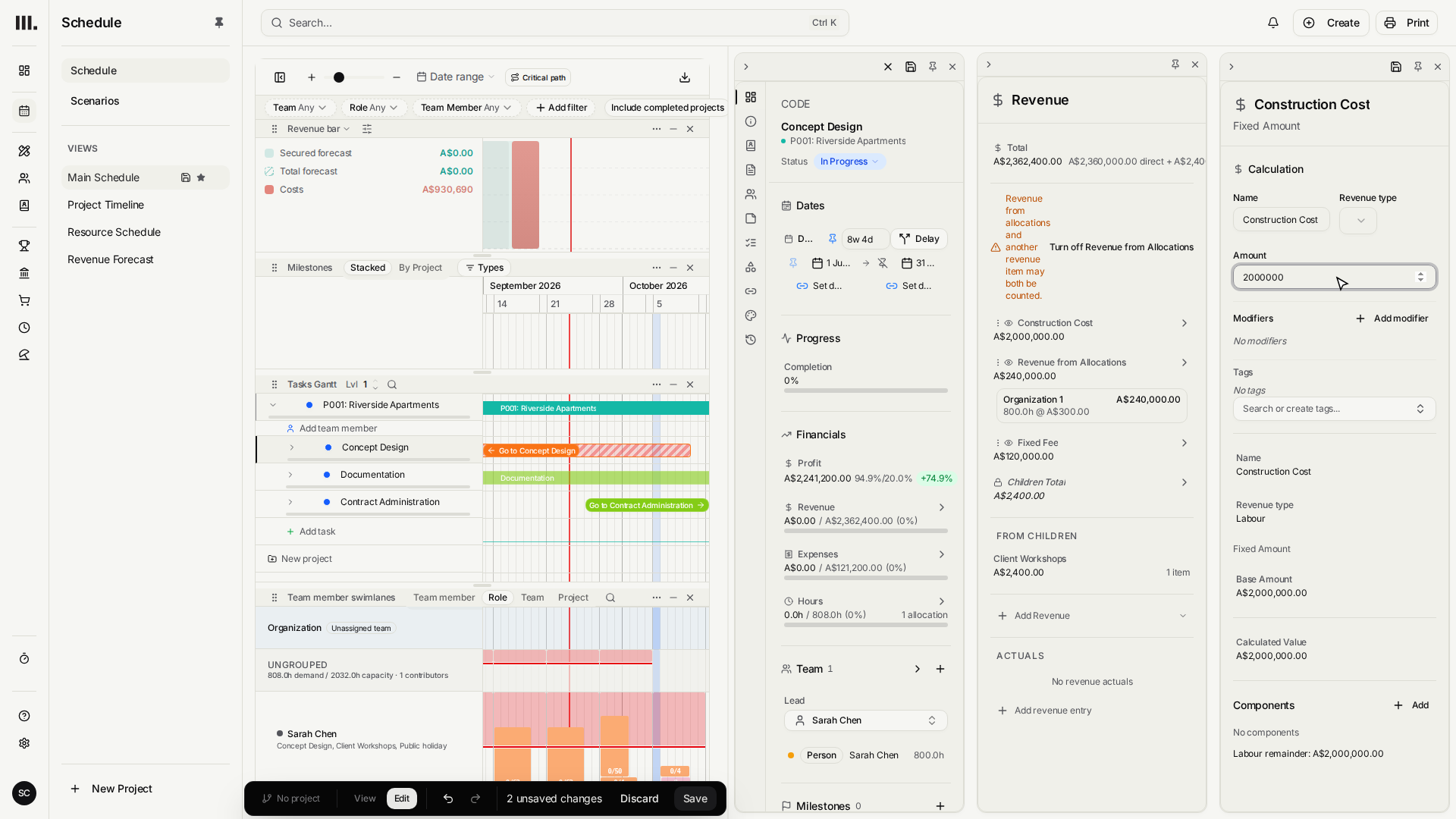Toggle Critical path display
The image size is (1456, 819).
click(538, 77)
